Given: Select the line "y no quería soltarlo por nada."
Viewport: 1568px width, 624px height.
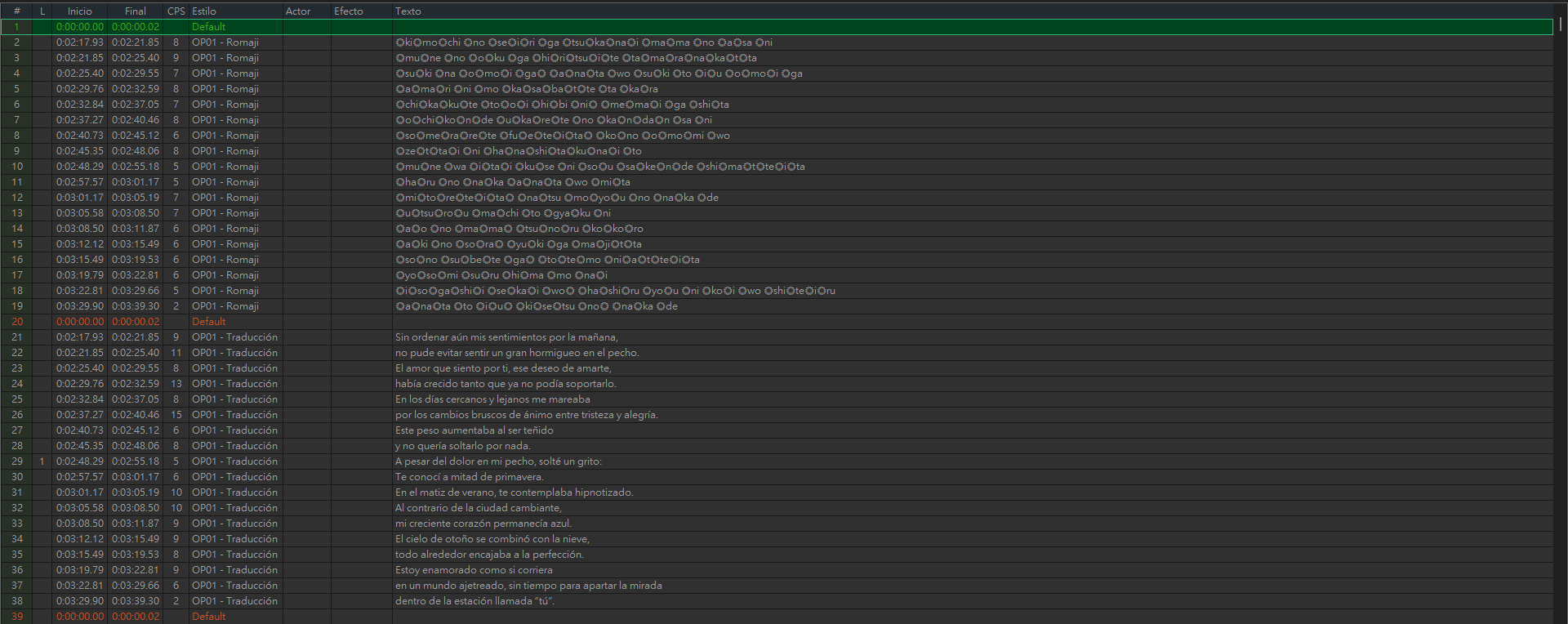Looking at the screenshot, I should coord(462,446).
